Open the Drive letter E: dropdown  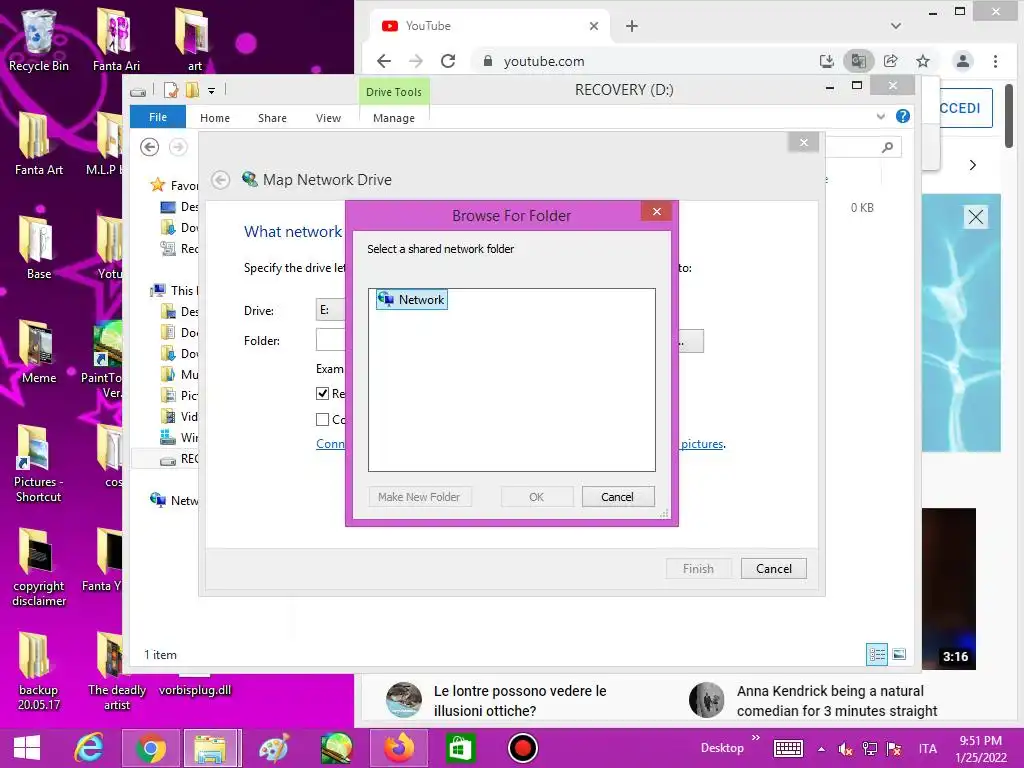coord(330,310)
